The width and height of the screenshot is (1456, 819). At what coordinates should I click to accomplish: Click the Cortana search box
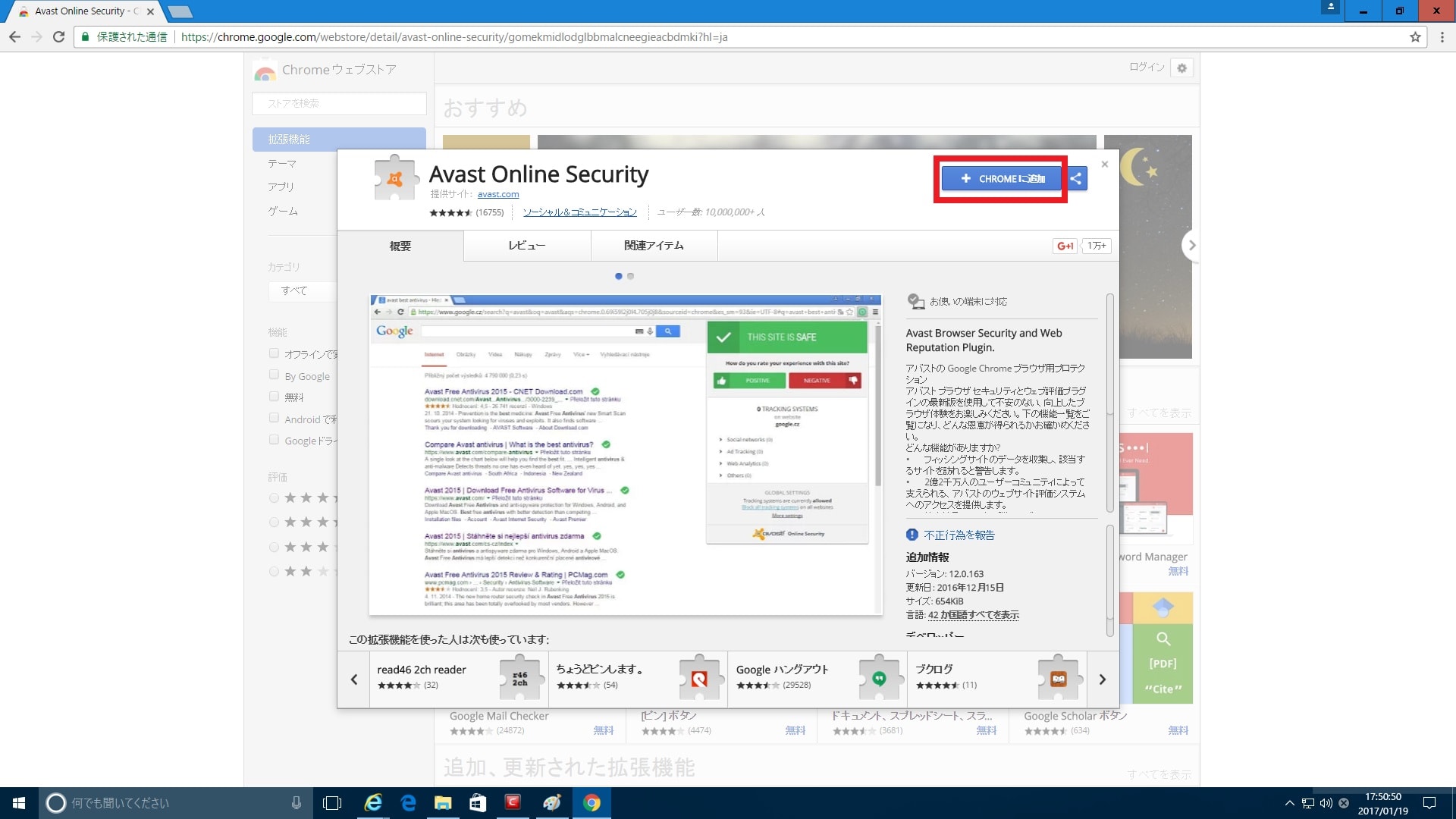click(176, 802)
